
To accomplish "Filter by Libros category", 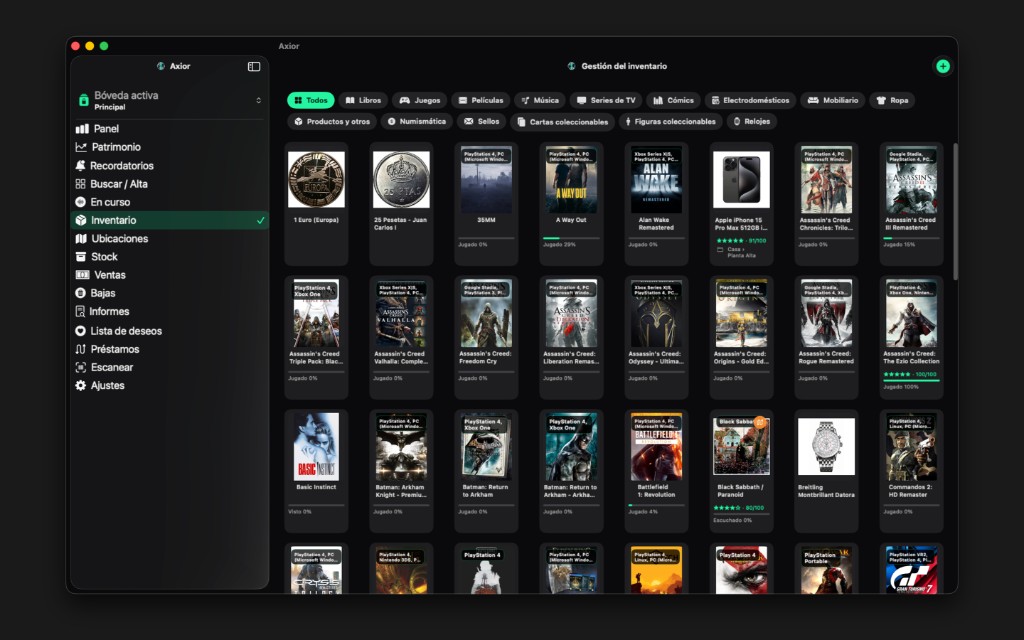I will pos(363,100).
